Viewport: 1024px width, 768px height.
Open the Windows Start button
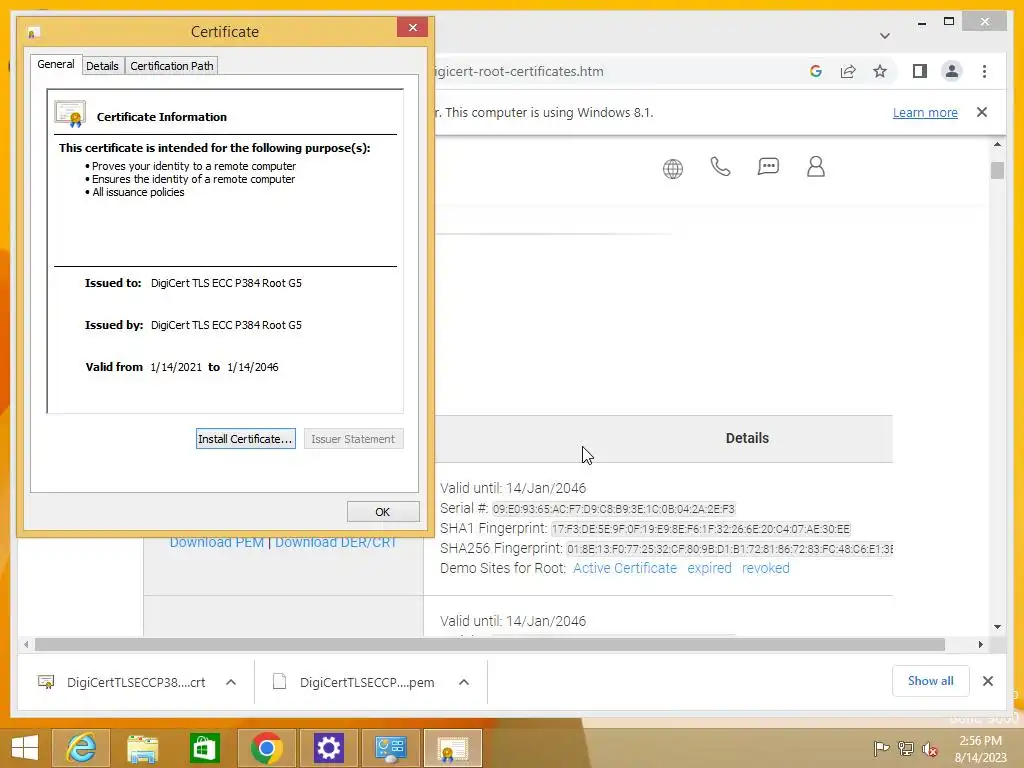25,748
